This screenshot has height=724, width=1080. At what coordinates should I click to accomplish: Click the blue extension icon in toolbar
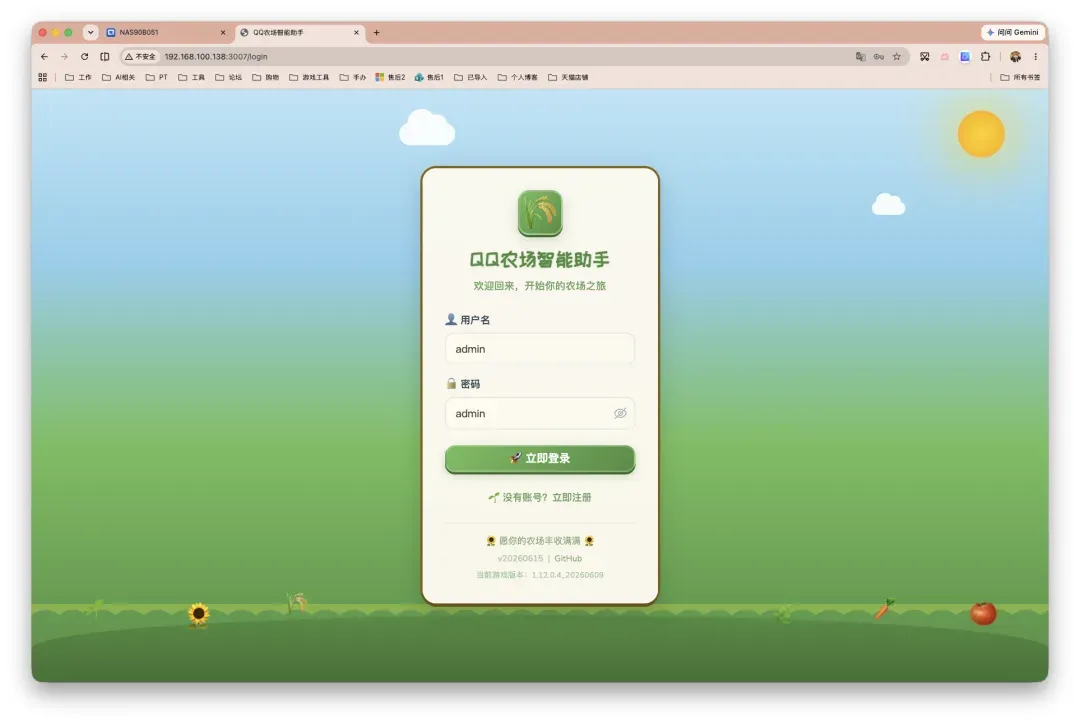point(965,56)
